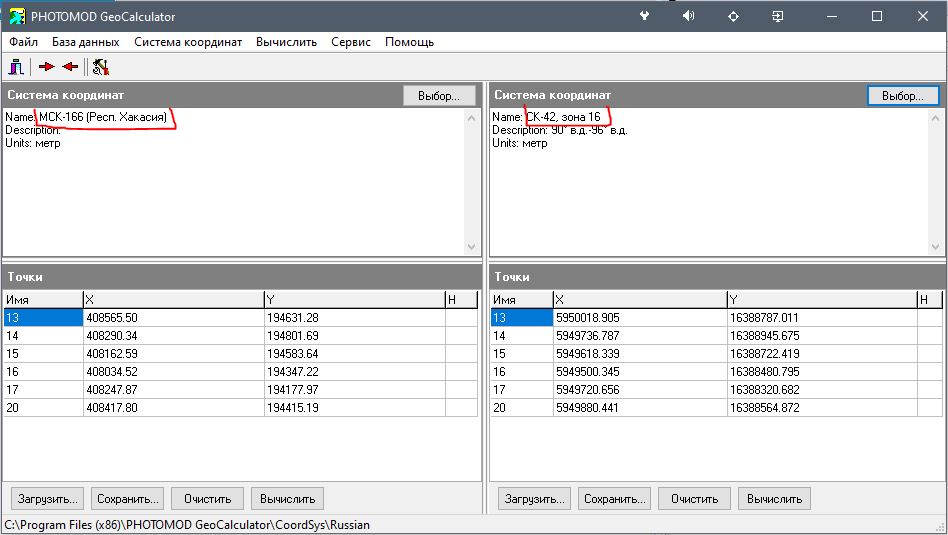
Task: Click the status bar CoordSys path text
Action: (187, 525)
